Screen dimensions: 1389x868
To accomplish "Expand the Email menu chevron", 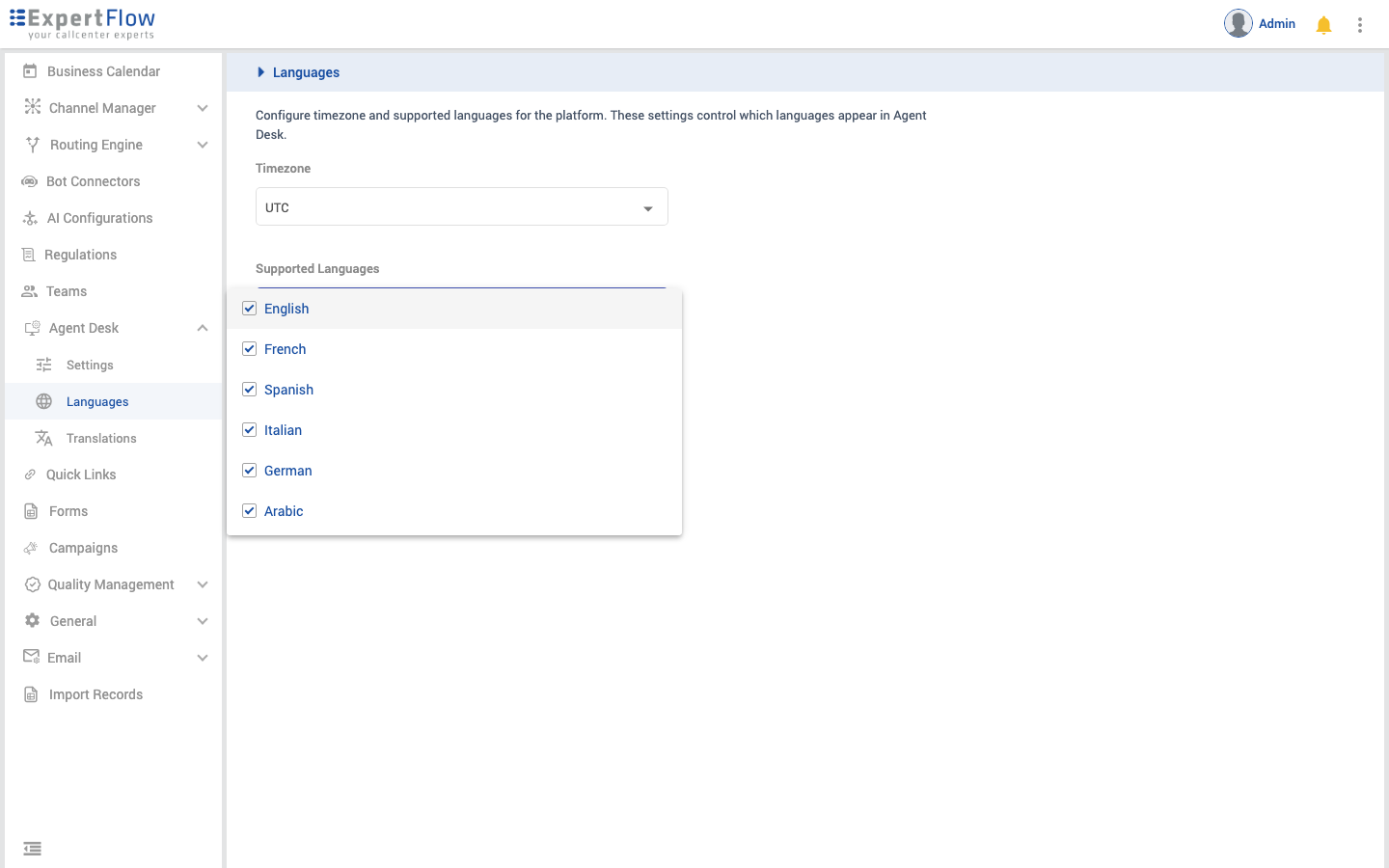I will [203, 658].
